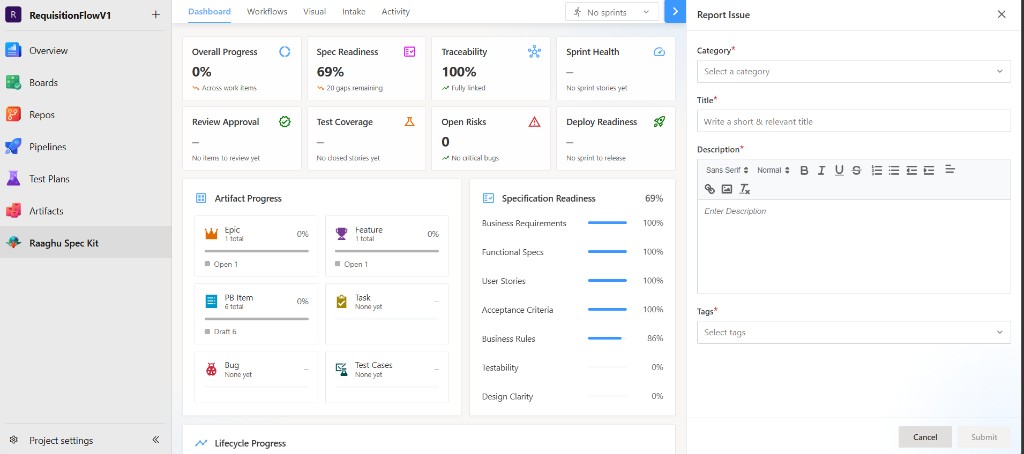
Task: Click the Title input field
Action: pyautogui.click(x=854, y=122)
